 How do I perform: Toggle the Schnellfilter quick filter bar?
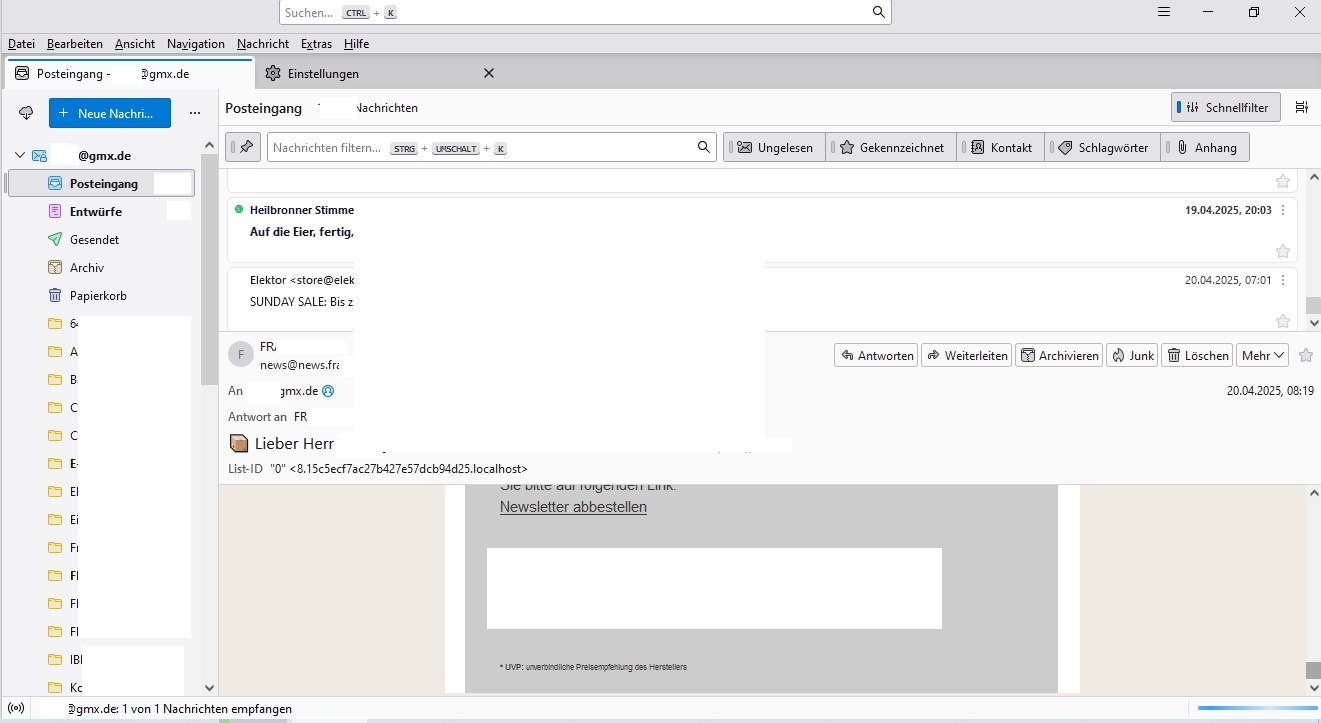(1225, 107)
